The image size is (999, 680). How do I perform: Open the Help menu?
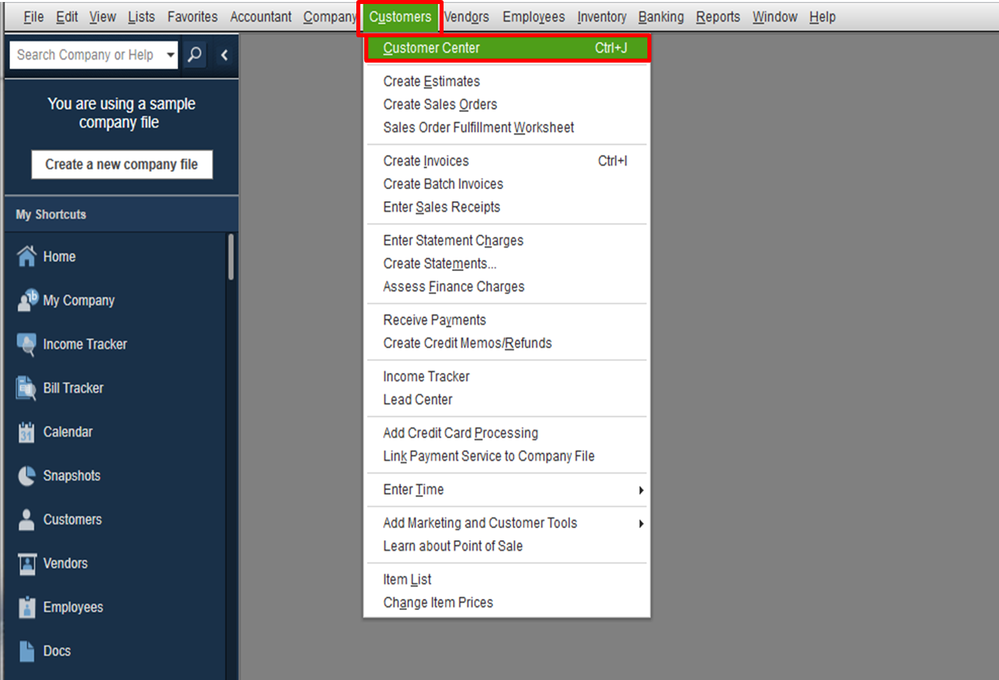[x=823, y=17]
